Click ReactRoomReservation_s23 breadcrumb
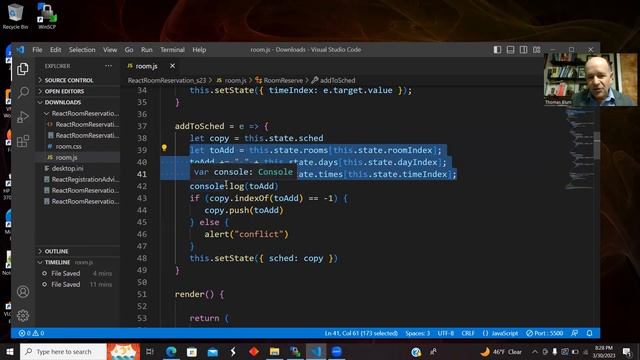640x360 pixels. point(167,80)
